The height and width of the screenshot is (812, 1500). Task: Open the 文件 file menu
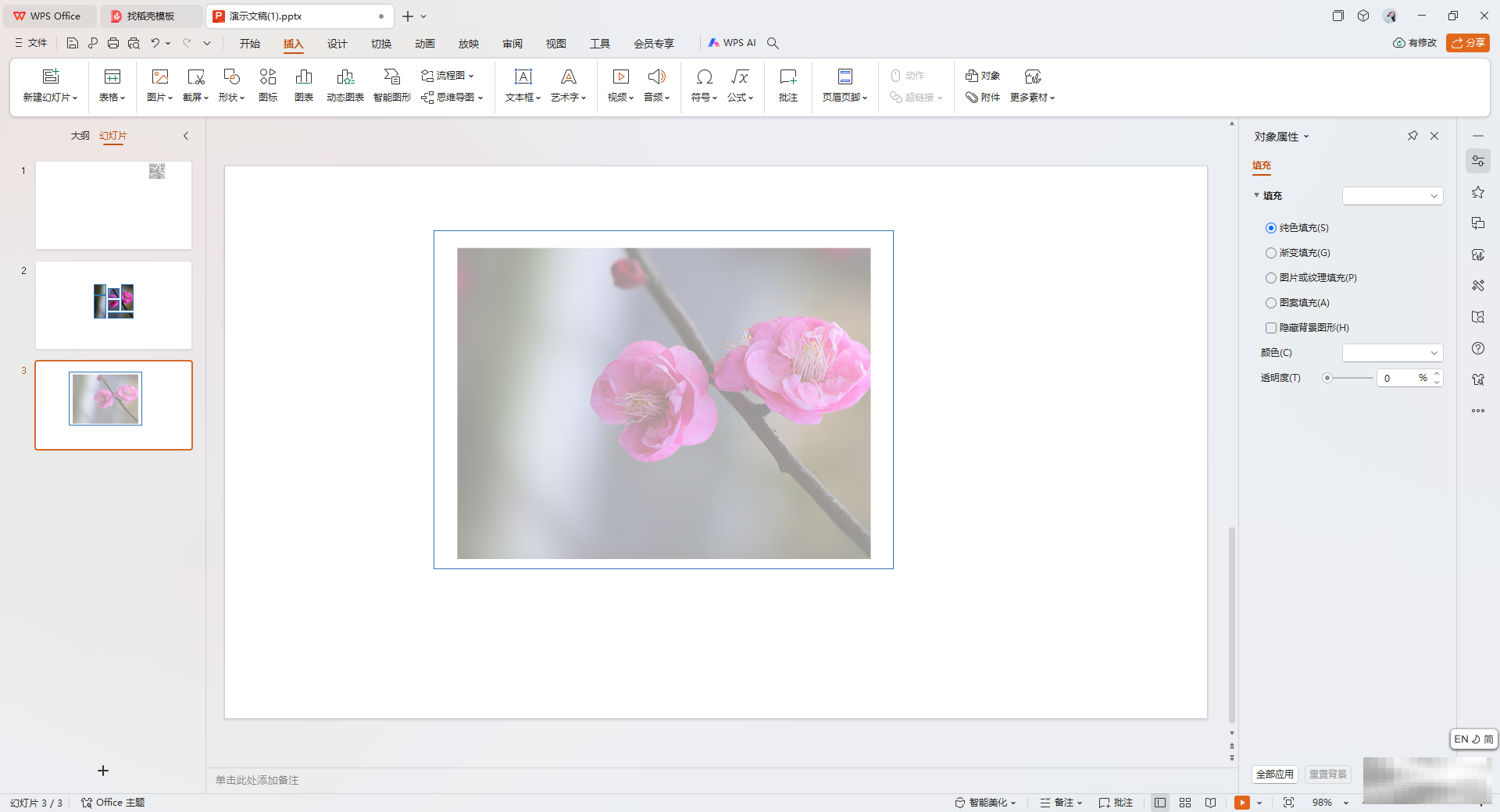point(31,43)
